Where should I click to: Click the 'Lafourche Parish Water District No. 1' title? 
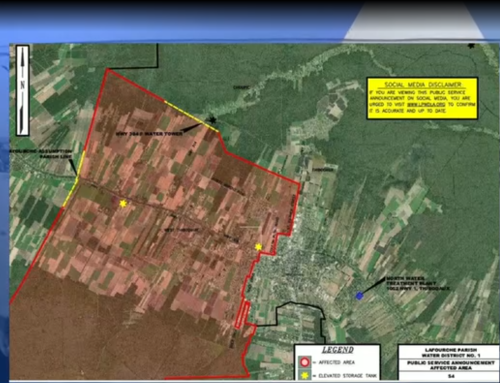click(x=451, y=353)
